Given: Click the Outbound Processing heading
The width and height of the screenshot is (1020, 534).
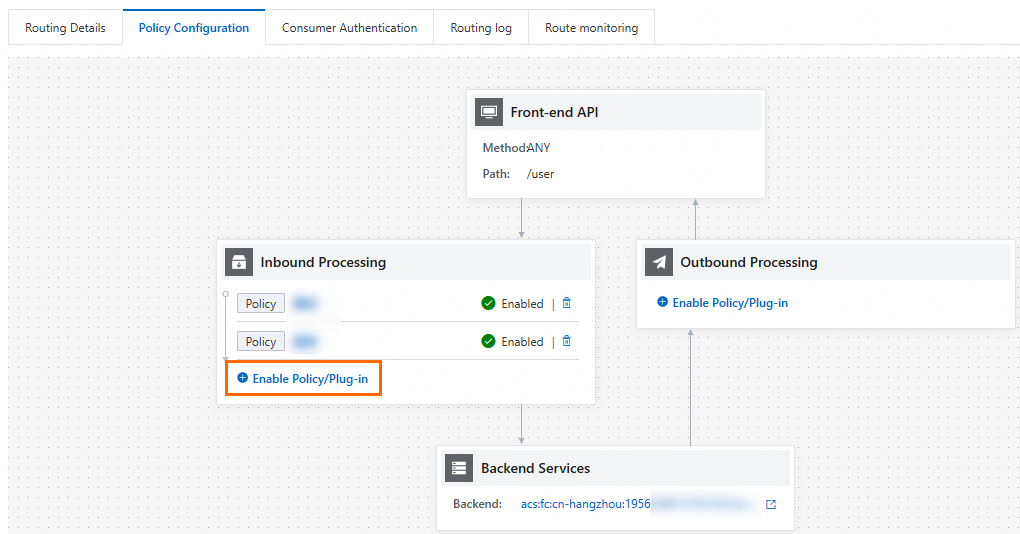Looking at the screenshot, I should click(x=749, y=262).
